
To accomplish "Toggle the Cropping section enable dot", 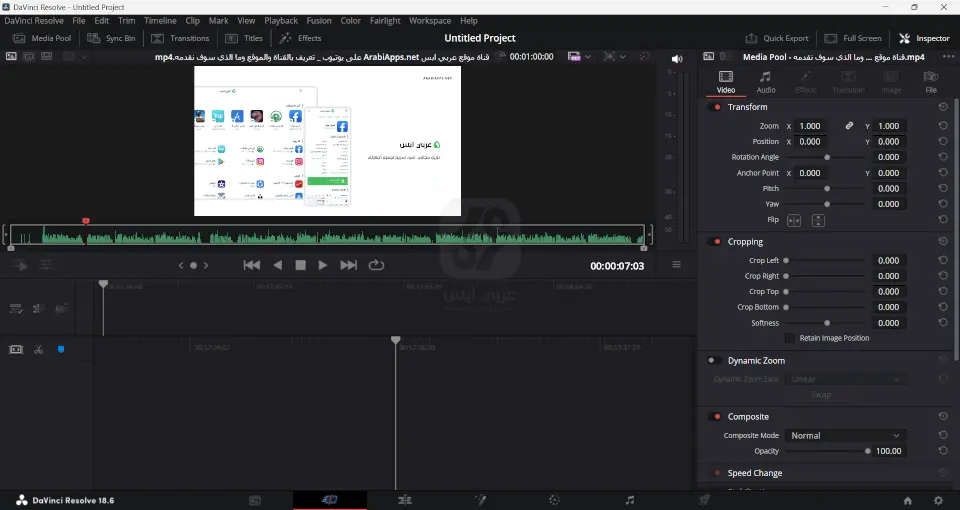I will (716, 242).
